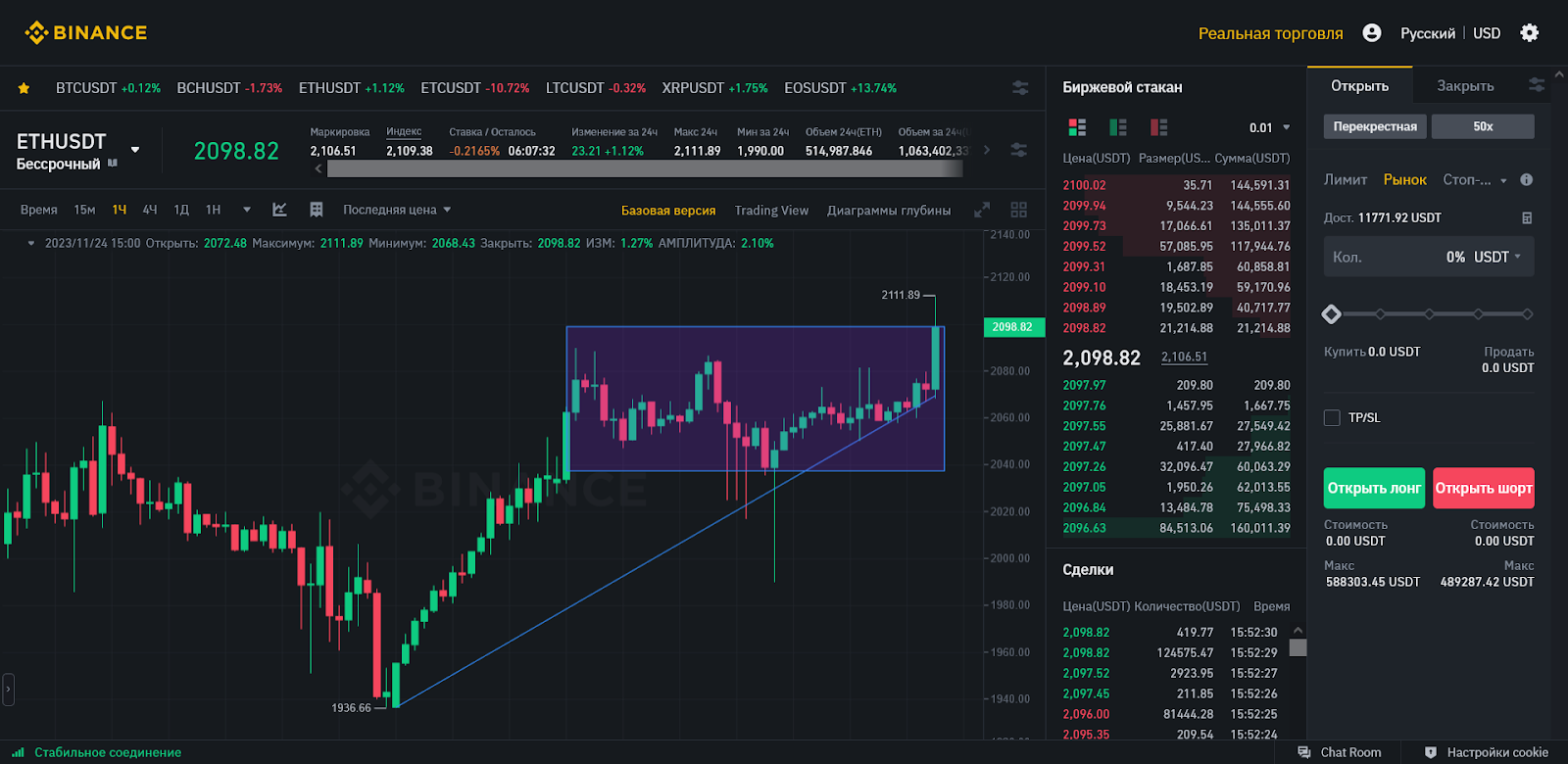Viewport: 1568px width, 764px height.
Task: Click the favorites star icon
Action: 24,88
